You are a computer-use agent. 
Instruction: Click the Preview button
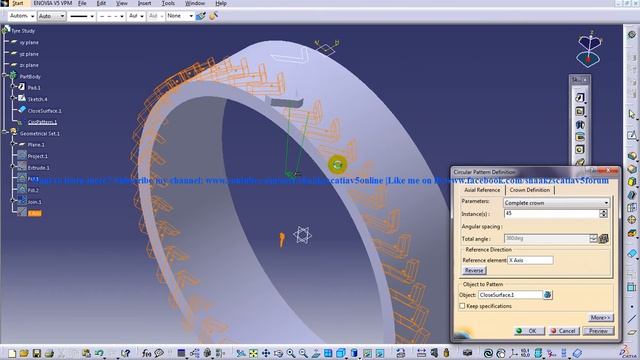[598, 331]
